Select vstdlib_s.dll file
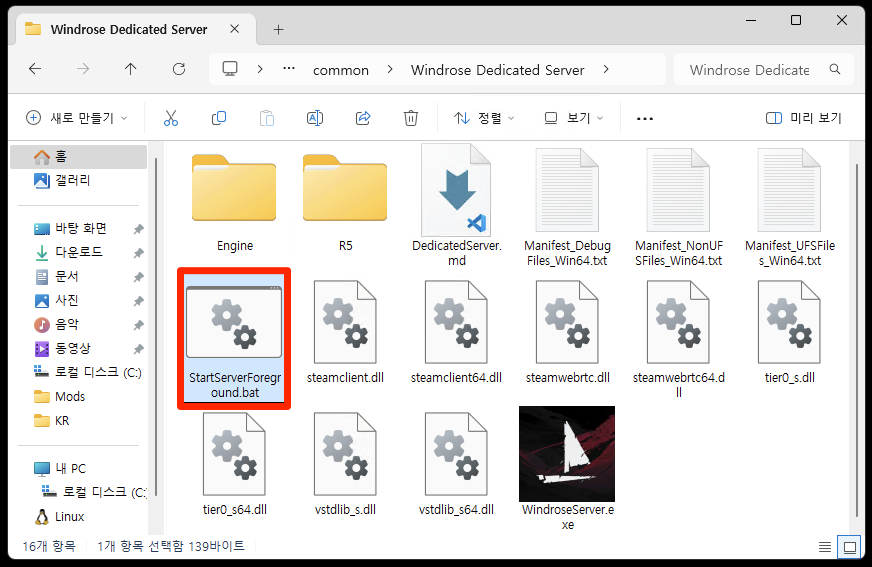 coord(345,464)
